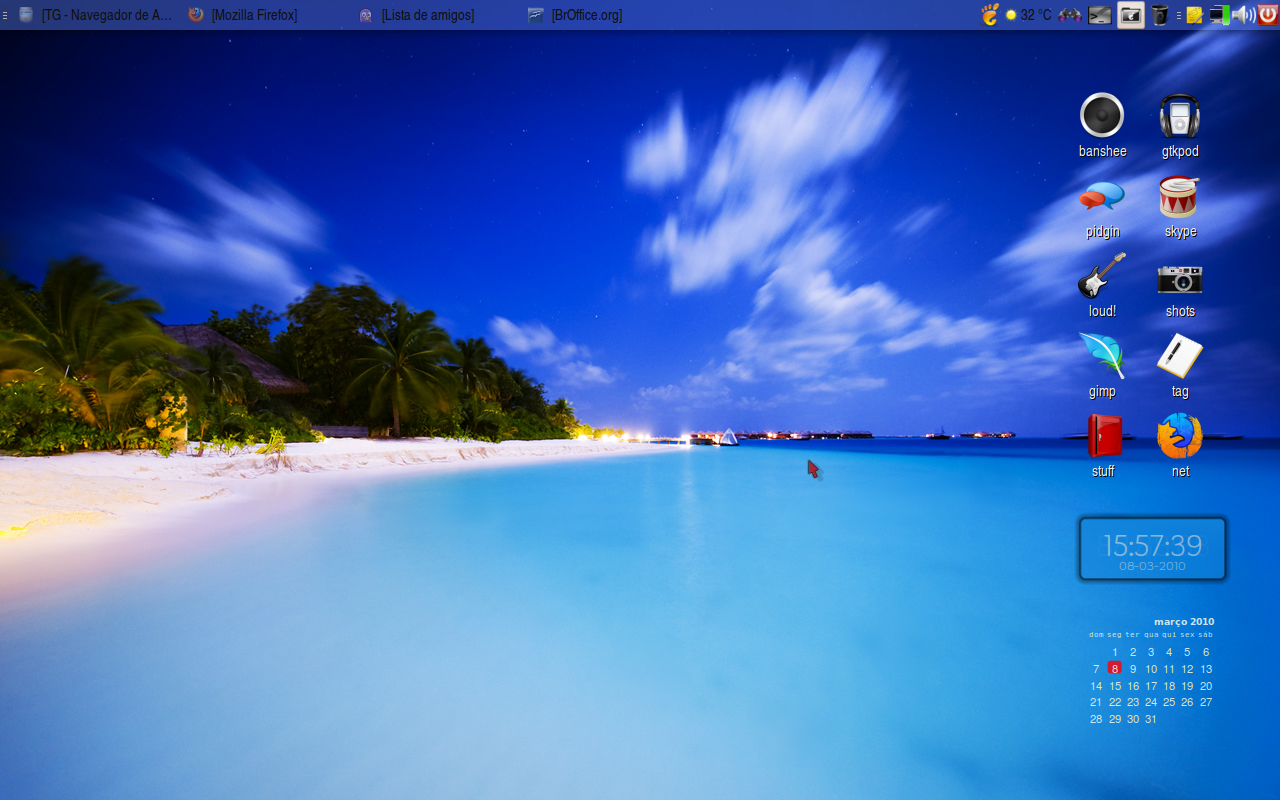
Task: Open the banshee desktop launcher
Action: 1102,116
